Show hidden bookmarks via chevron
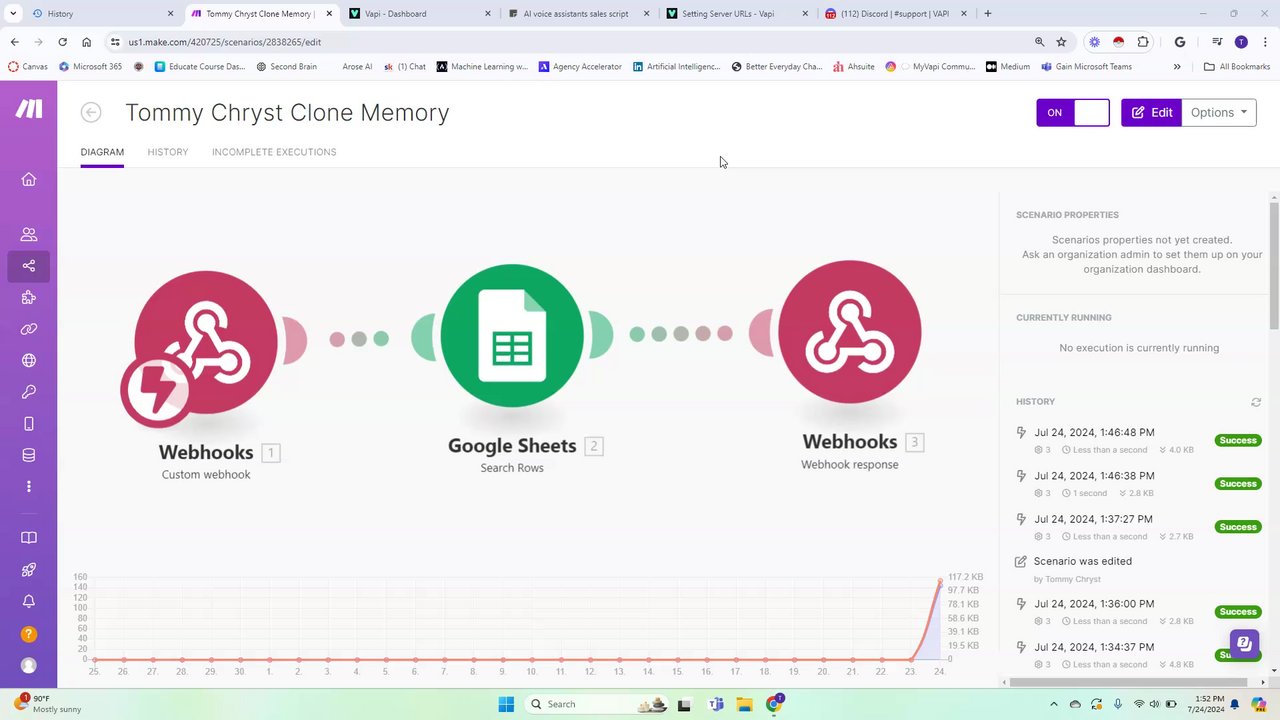The width and height of the screenshot is (1280, 720). [1177, 67]
